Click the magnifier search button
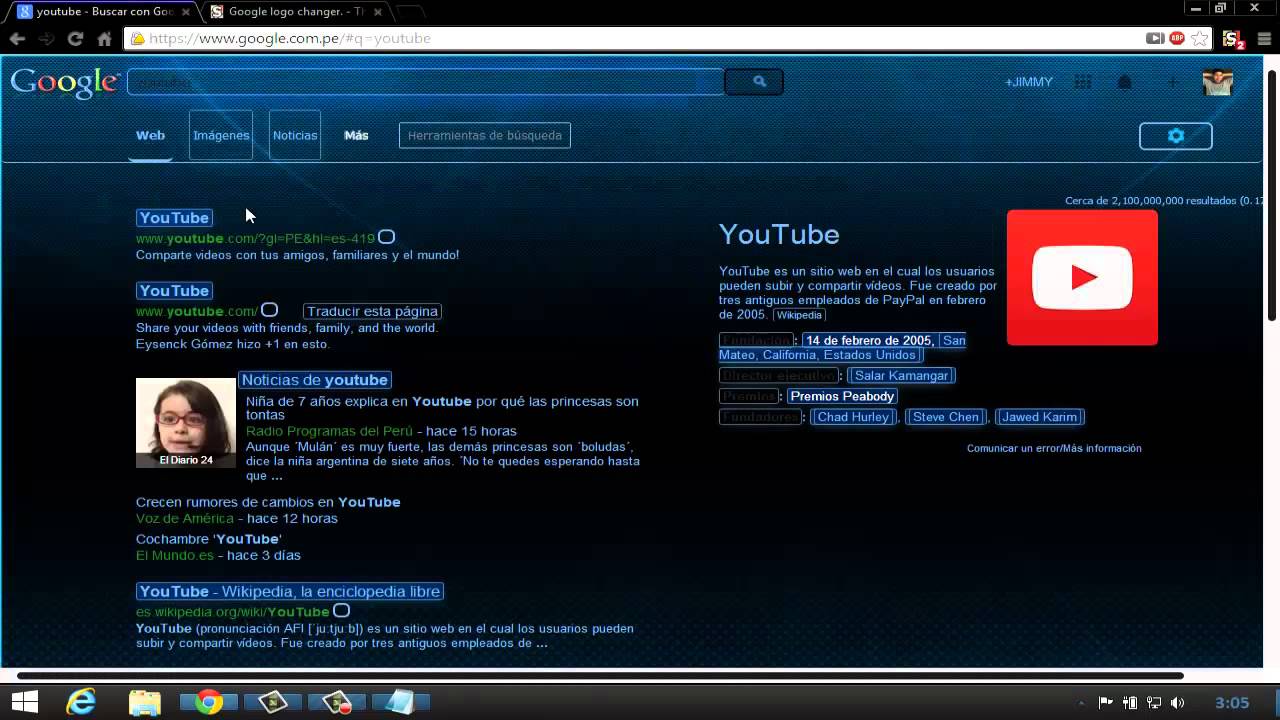1280x720 pixels. [754, 82]
